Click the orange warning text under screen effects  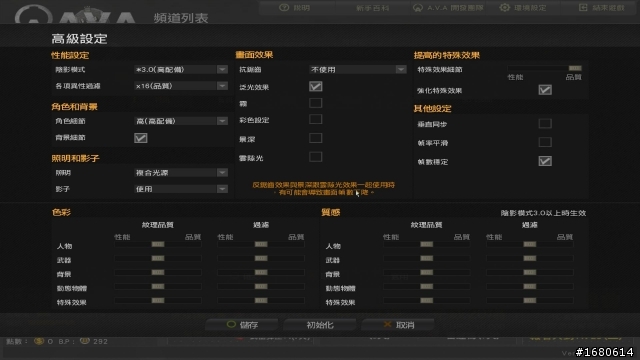(324, 189)
